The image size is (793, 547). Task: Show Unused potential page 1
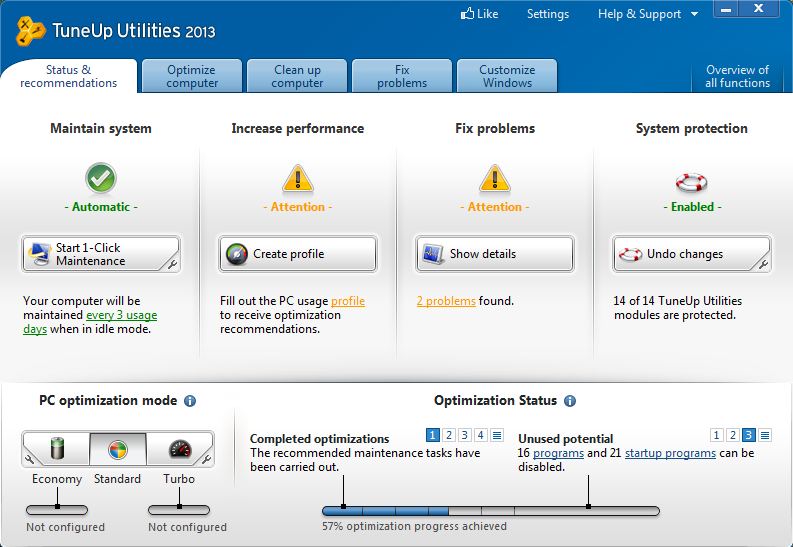[x=716, y=435]
